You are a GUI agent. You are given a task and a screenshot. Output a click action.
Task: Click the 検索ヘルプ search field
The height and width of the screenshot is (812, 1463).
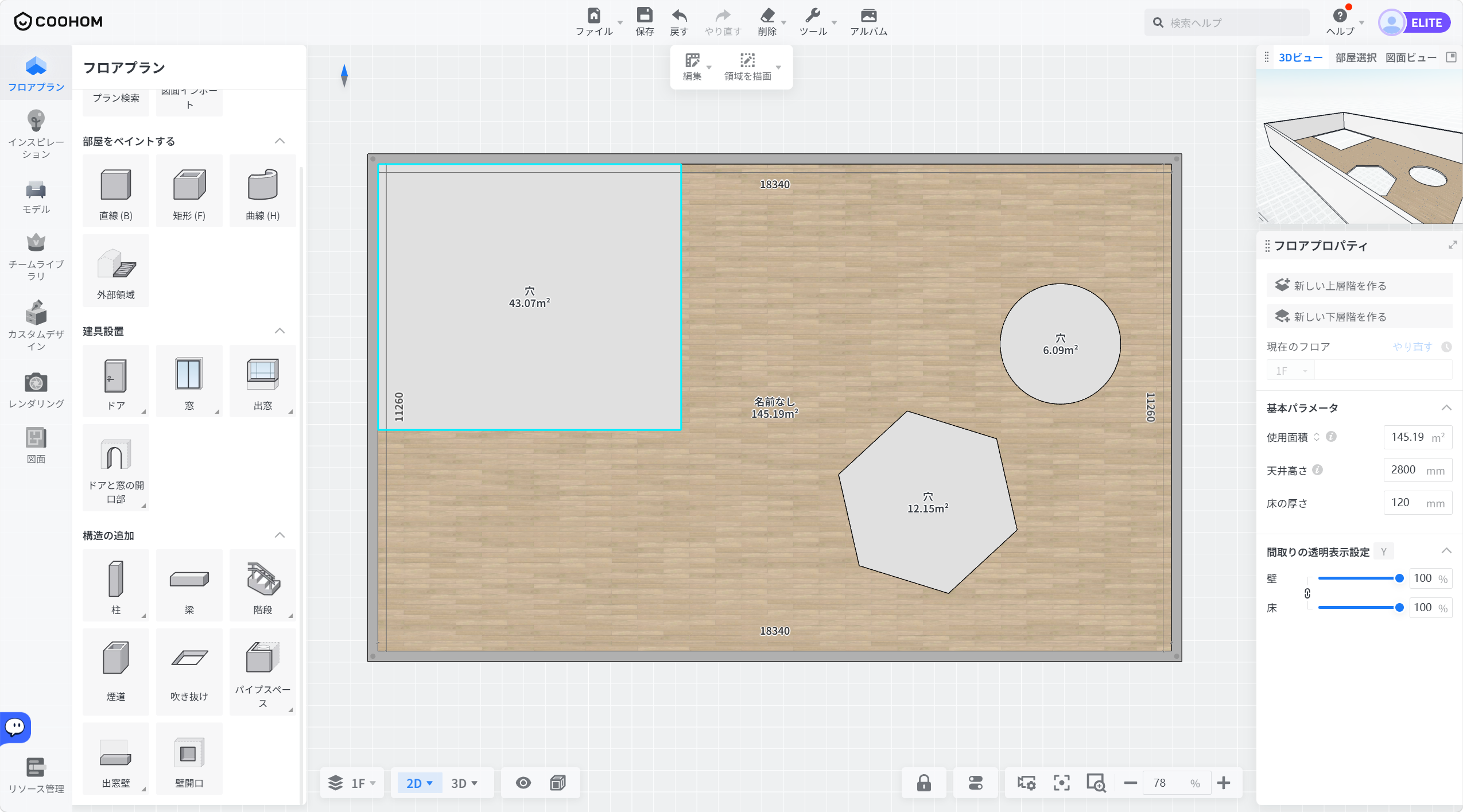(1227, 22)
